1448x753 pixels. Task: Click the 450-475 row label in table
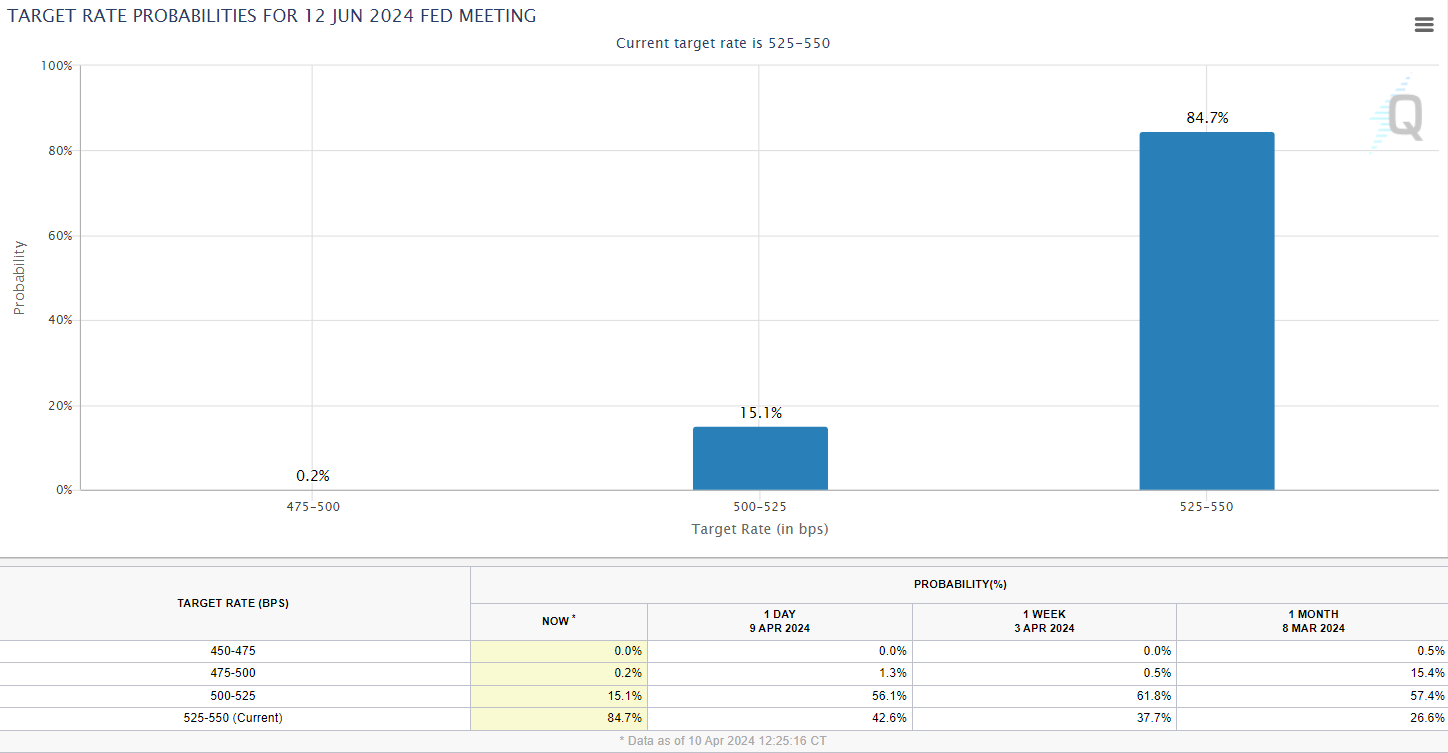tap(234, 651)
